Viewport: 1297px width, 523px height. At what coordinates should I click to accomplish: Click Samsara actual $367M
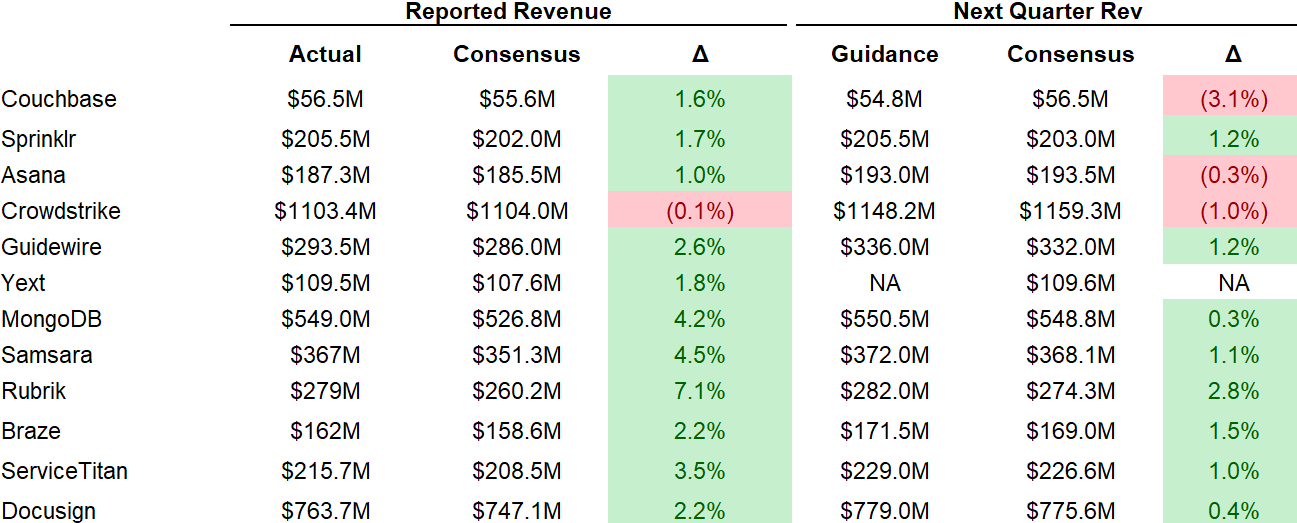[x=325, y=355]
